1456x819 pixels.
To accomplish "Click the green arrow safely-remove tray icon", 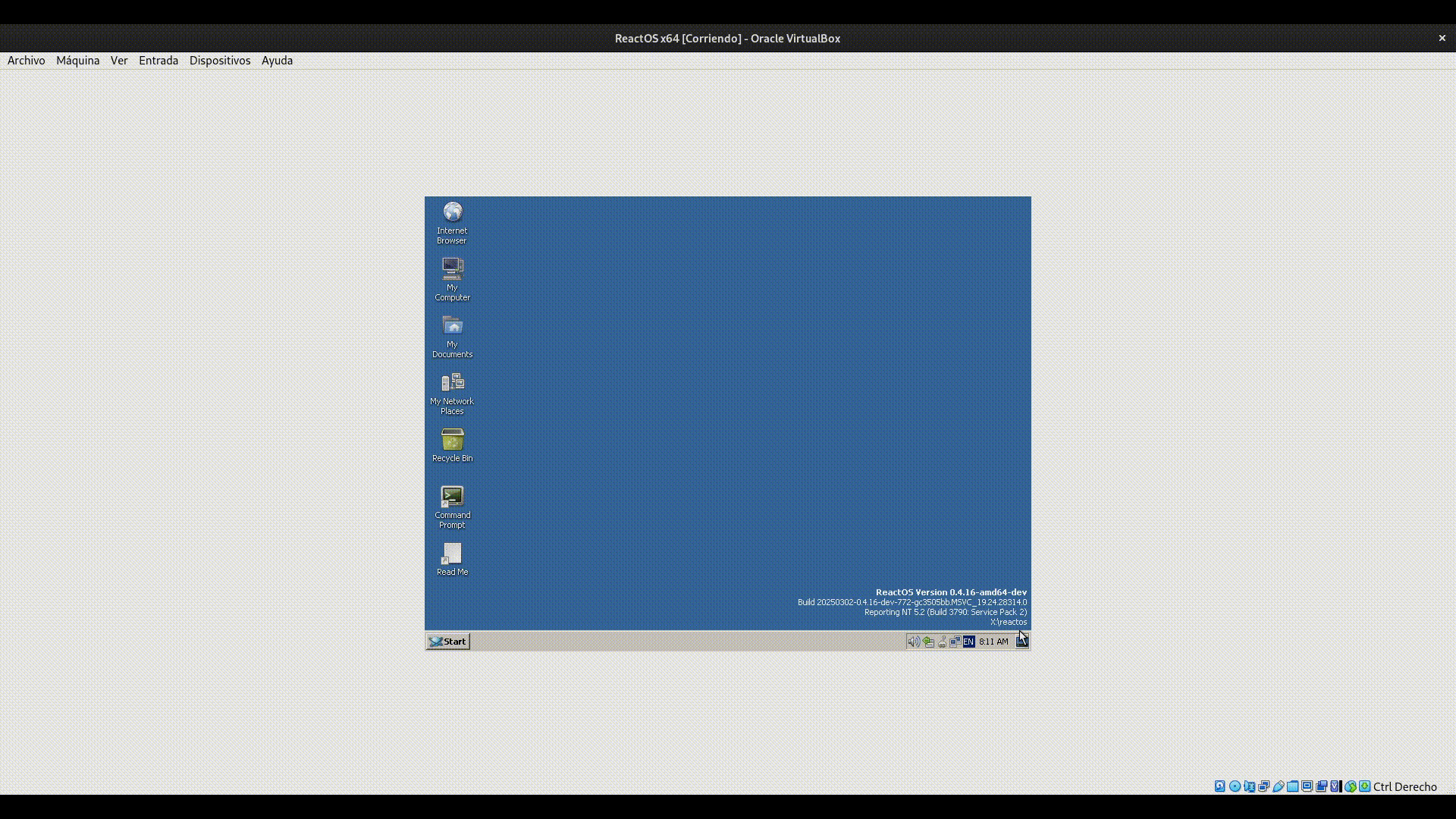I will coord(928,642).
